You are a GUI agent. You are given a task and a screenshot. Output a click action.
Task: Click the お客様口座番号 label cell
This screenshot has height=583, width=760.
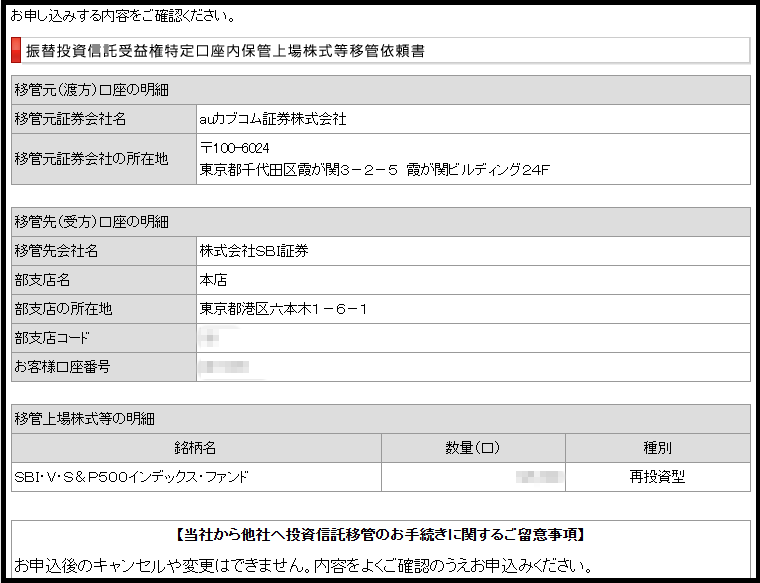(x=104, y=367)
